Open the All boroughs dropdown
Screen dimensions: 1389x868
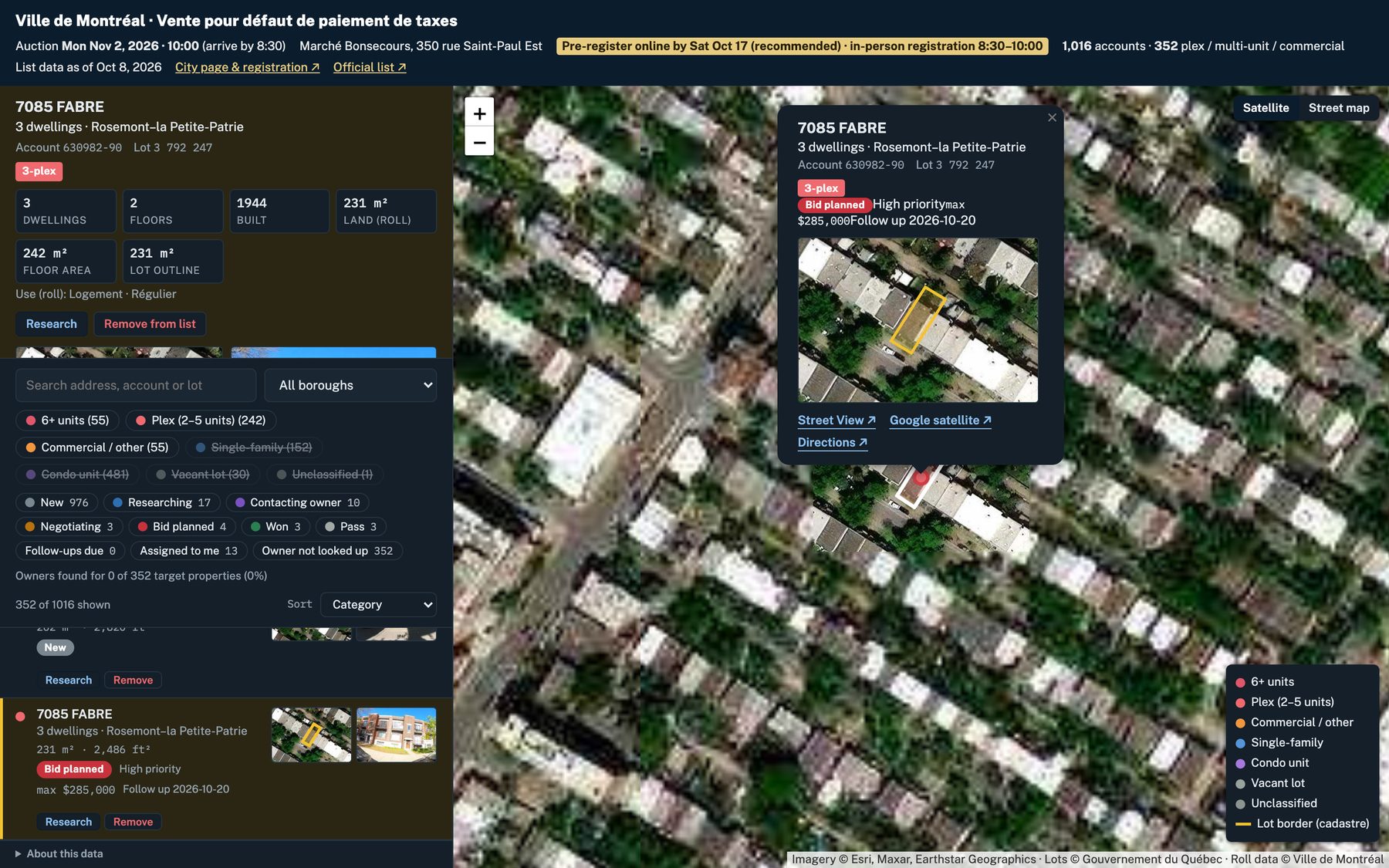click(x=350, y=385)
